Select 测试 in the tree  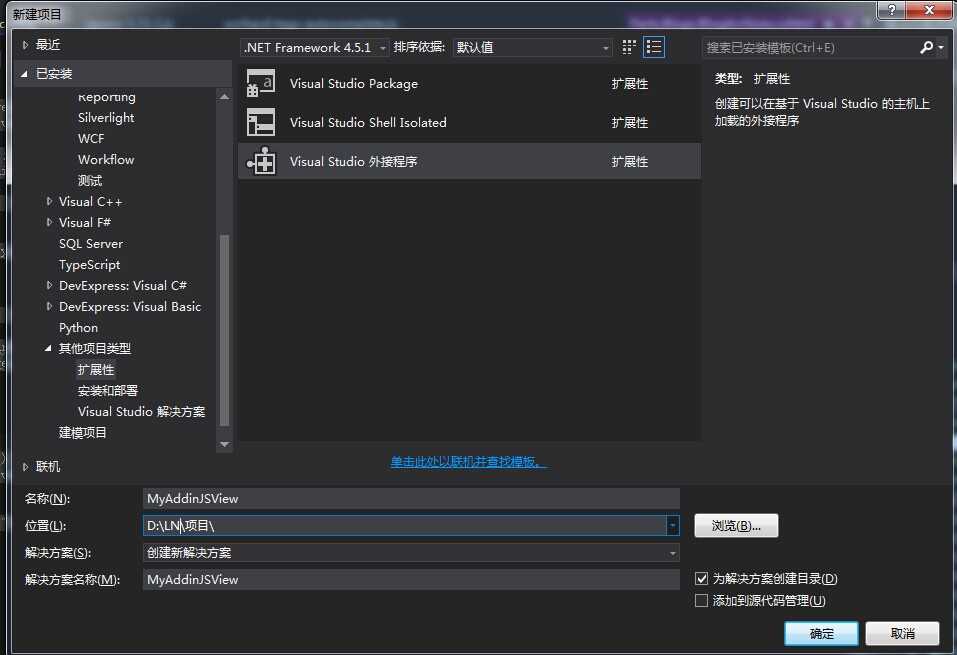(x=90, y=181)
